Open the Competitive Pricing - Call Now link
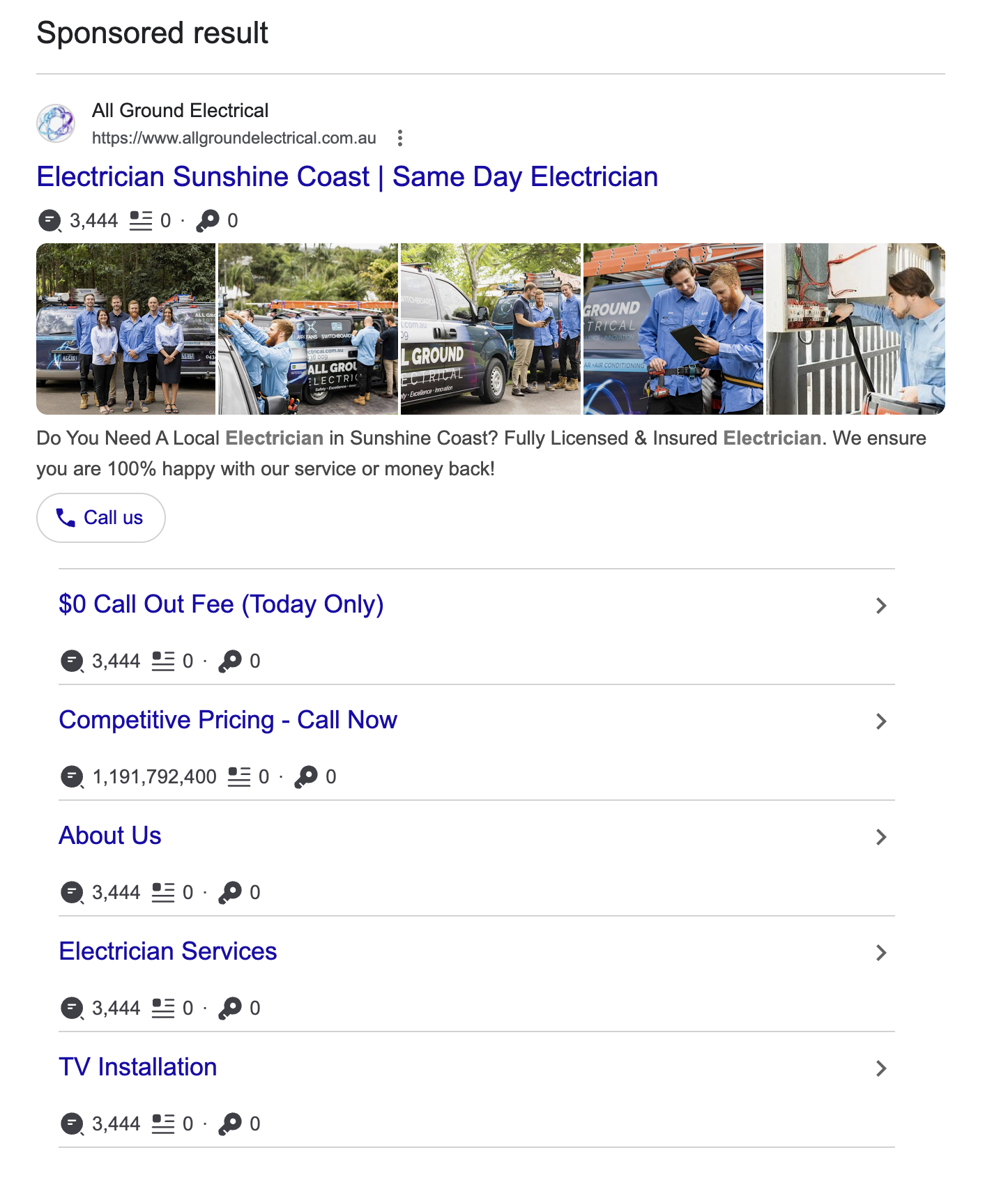The height and width of the screenshot is (1189, 1008). click(x=228, y=720)
